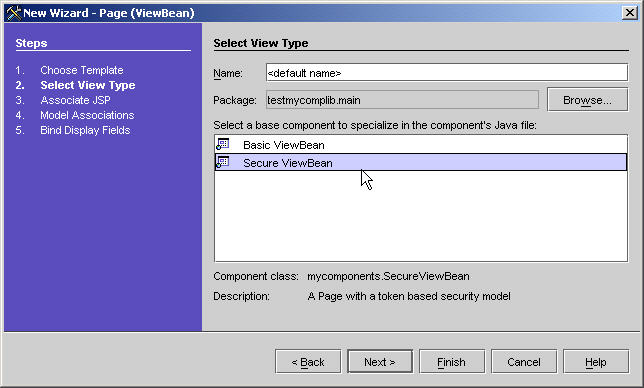Viewport: 644px width, 388px height.
Task: Click the Package field showing testmycomplib.main
Action: [402, 100]
